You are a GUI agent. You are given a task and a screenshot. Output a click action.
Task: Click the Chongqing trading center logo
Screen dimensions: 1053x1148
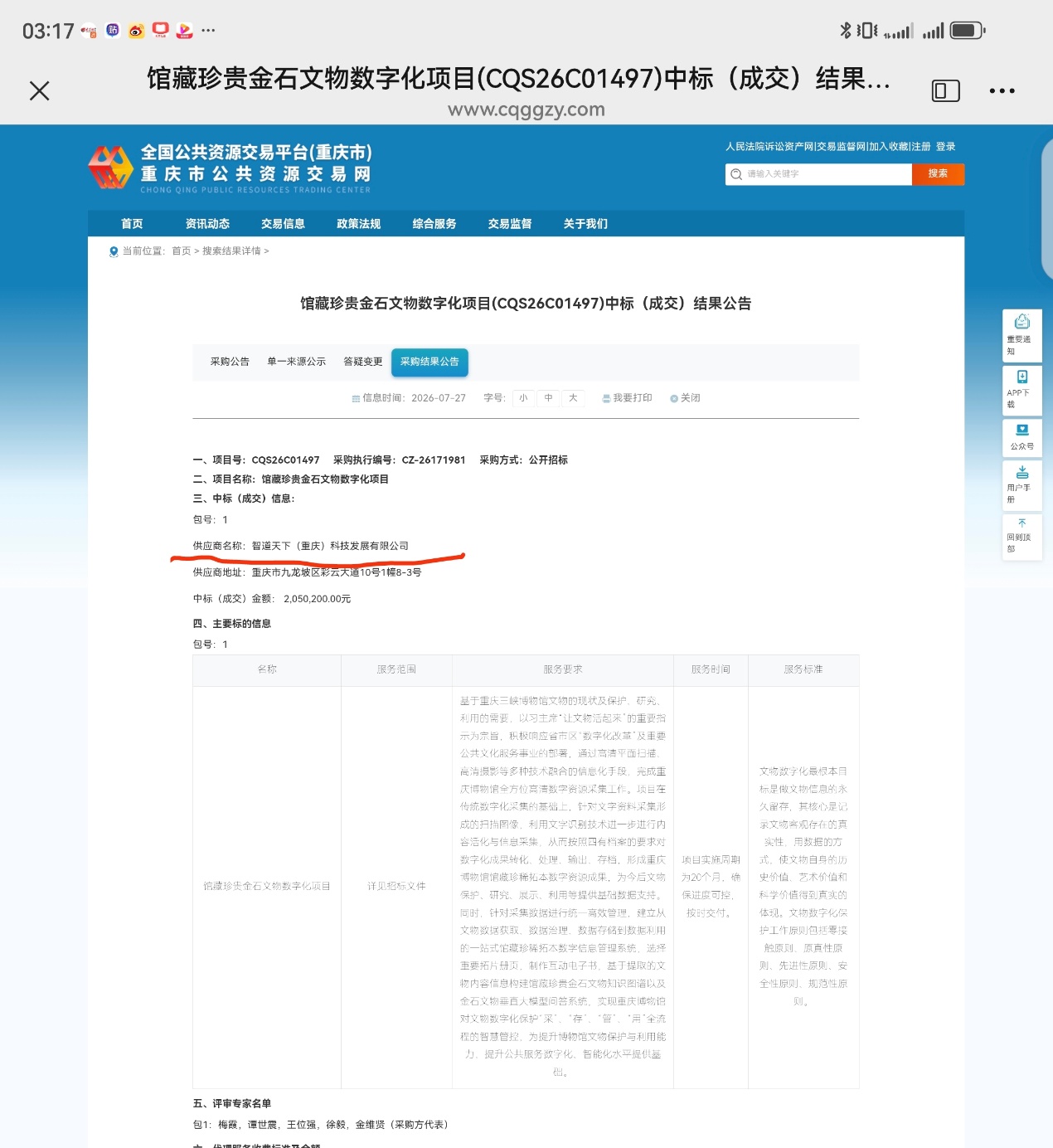tap(230, 168)
